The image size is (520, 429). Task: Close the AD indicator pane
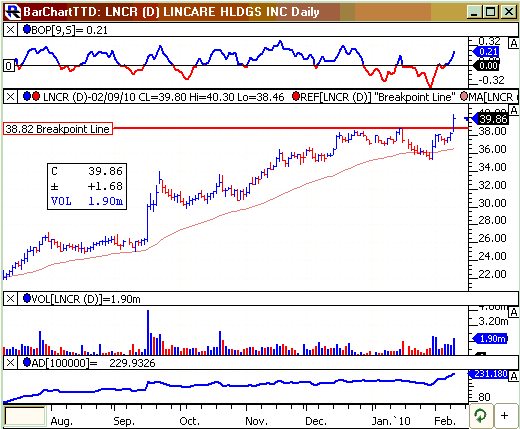coord(10,363)
